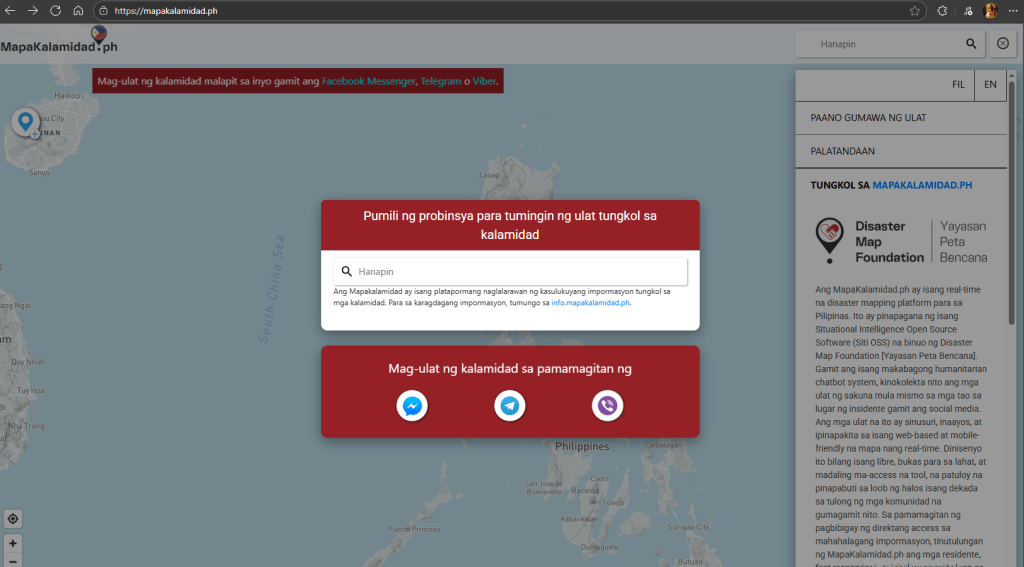Click the top-right search magnifier icon
The width and height of the screenshot is (1024, 567).
[970, 44]
